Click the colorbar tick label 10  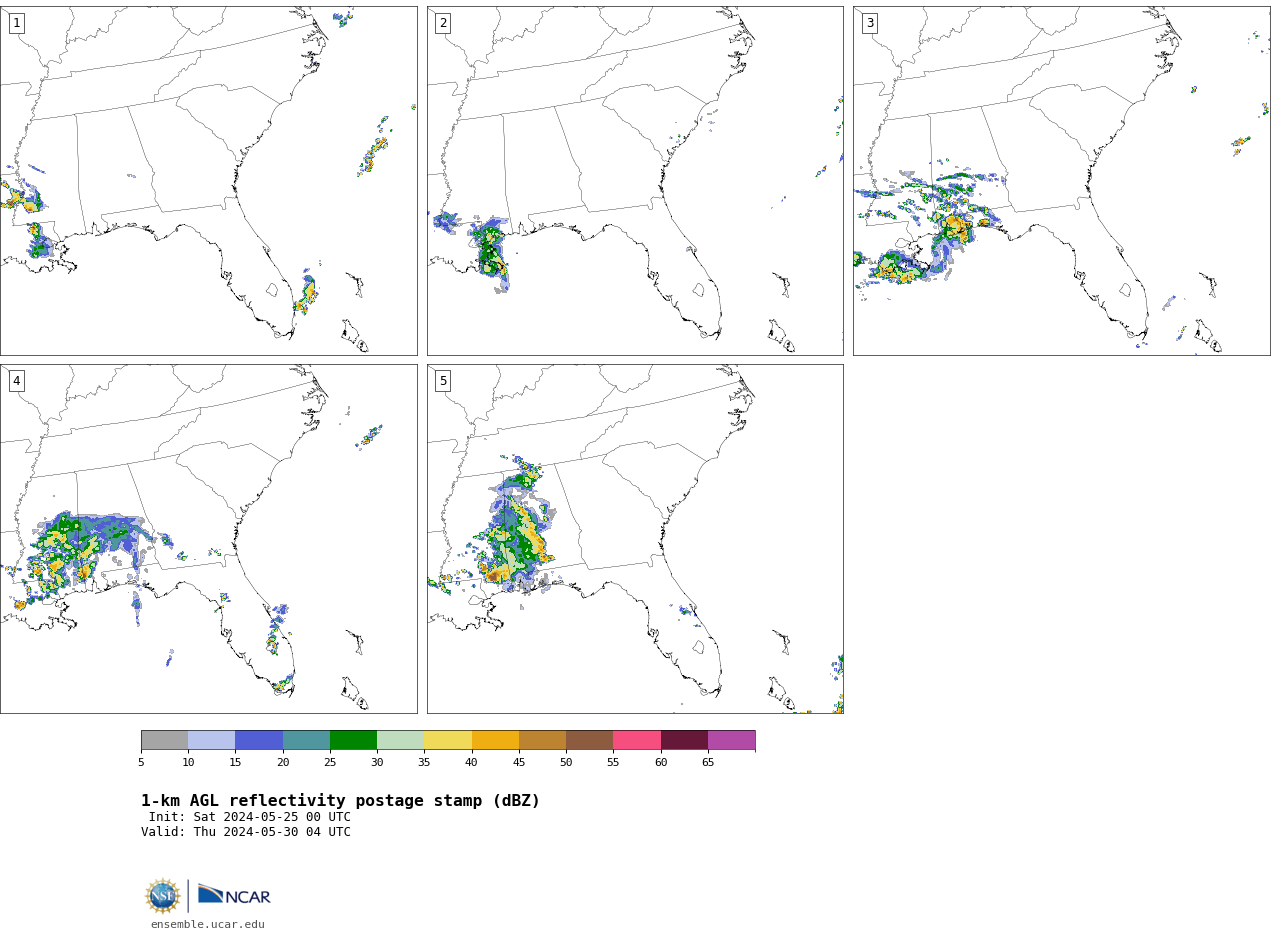[188, 763]
